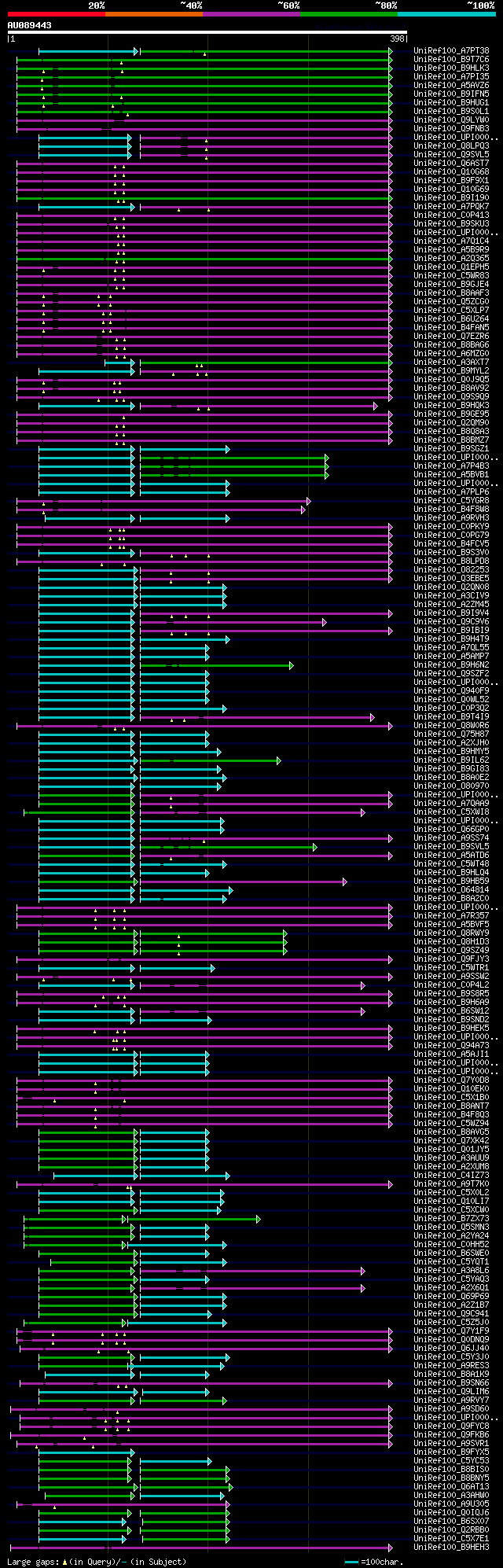
Task: Select the UniRef100_C5XWI8 label
Action: (451, 812)
